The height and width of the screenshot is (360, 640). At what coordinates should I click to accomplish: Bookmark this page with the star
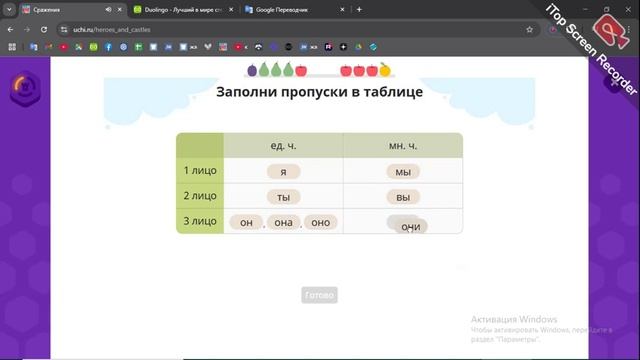point(529,29)
